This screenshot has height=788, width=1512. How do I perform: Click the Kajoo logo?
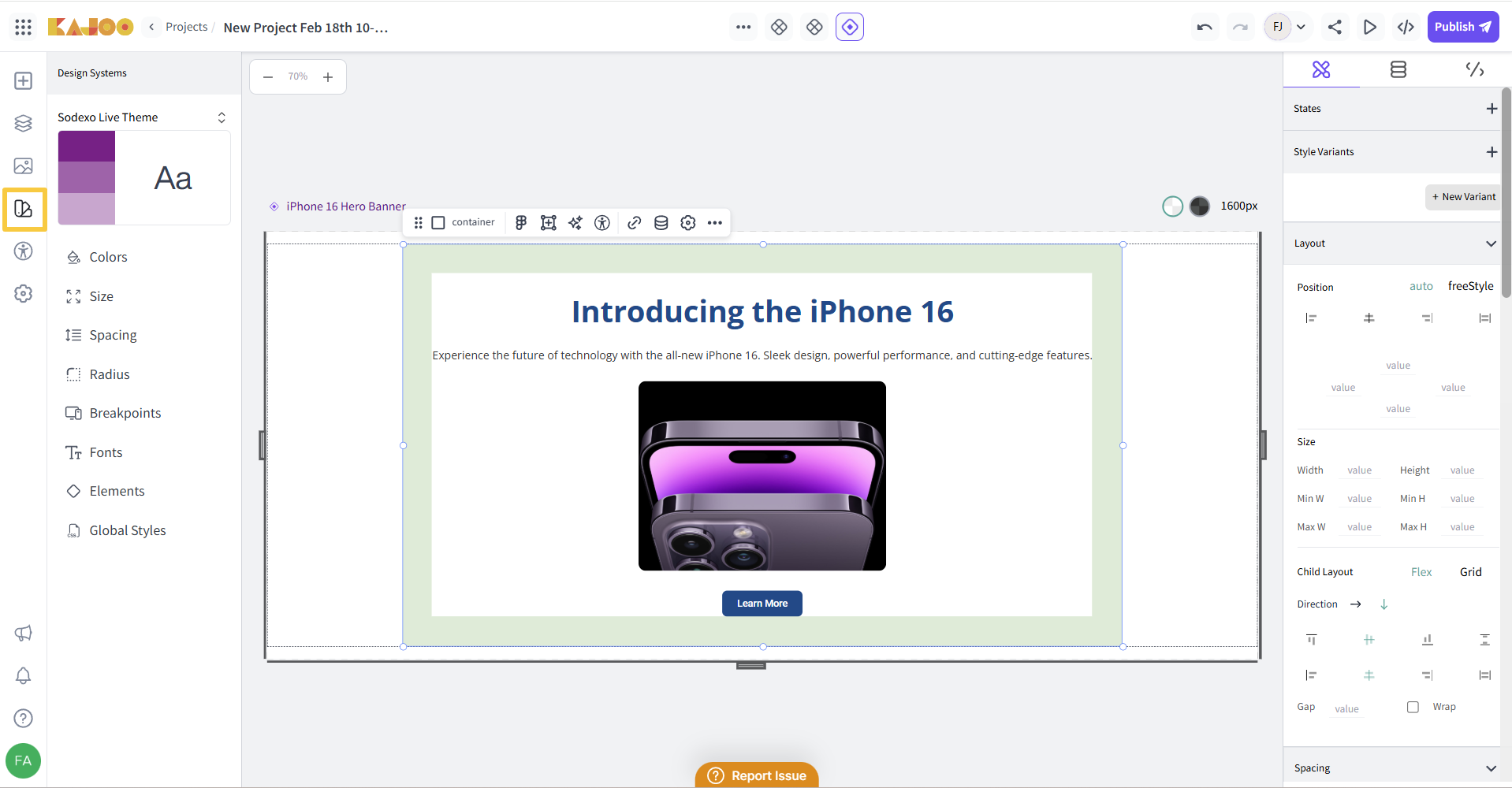(x=91, y=27)
